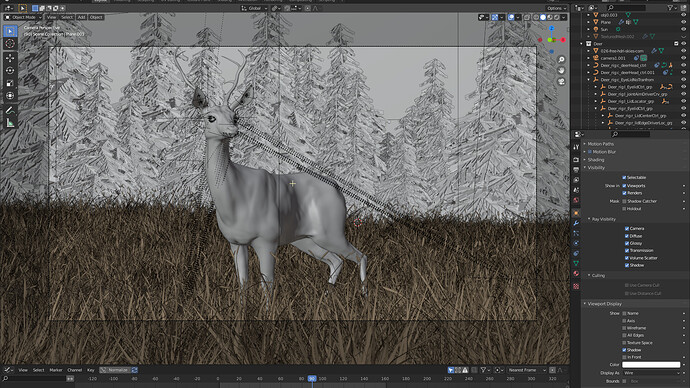Viewport: 690px width, 388px height.
Task: Hide the Deer collection in outliner
Action: (683, 44)
